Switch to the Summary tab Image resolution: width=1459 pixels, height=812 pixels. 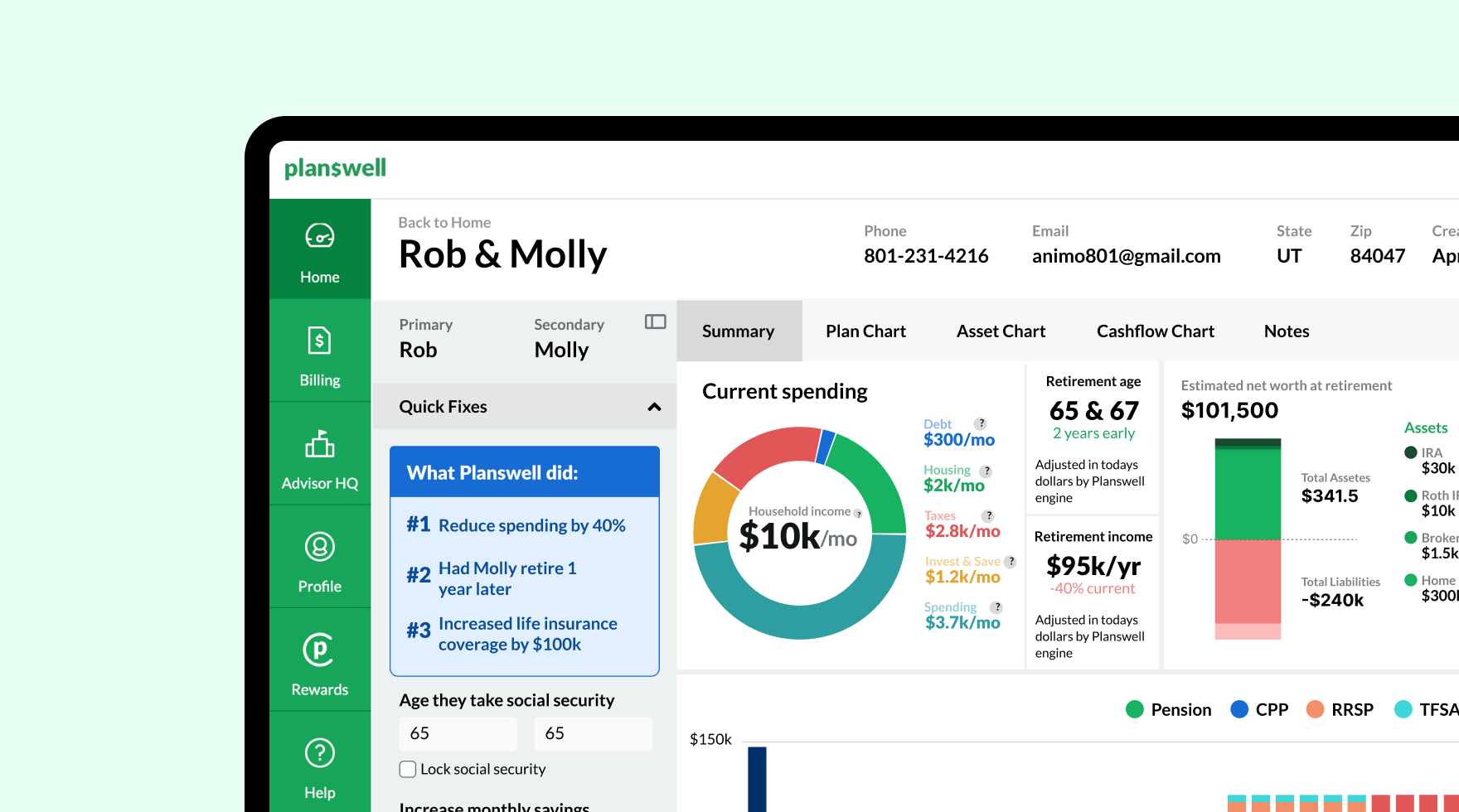pos(739,331)
